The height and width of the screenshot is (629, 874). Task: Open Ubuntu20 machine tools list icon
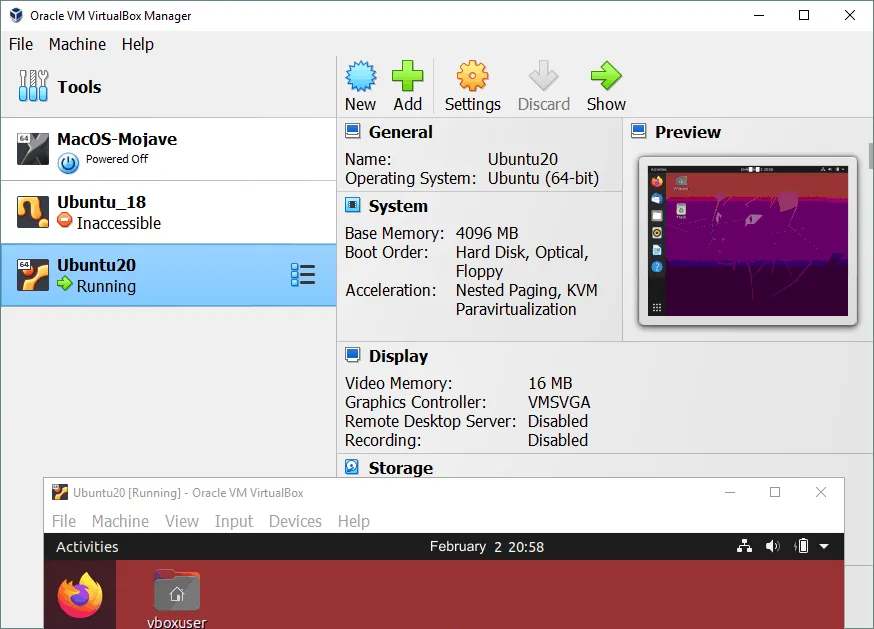[302, 275]
